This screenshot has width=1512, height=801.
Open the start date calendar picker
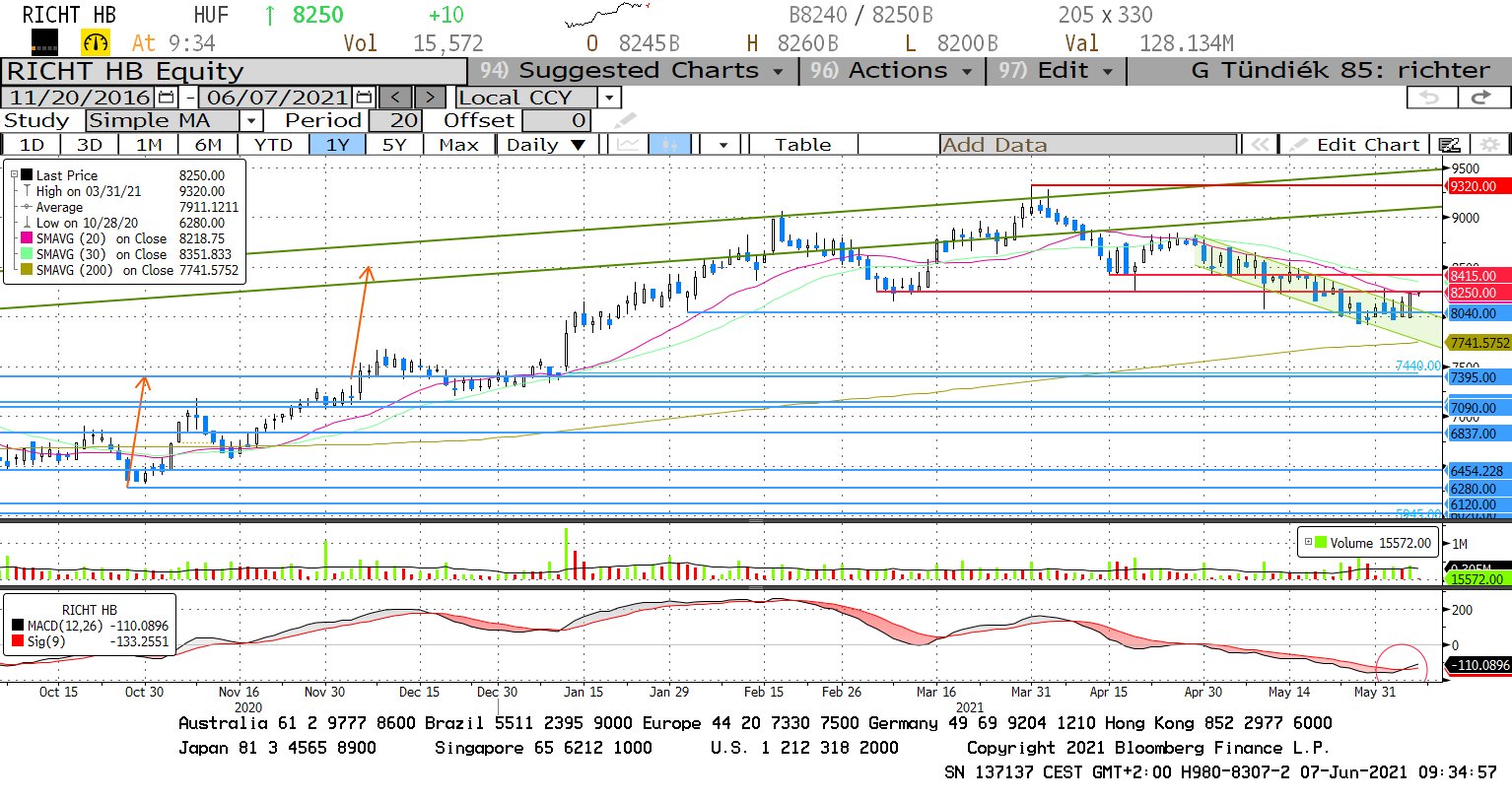pyautogui.click(x=166, y=98)
